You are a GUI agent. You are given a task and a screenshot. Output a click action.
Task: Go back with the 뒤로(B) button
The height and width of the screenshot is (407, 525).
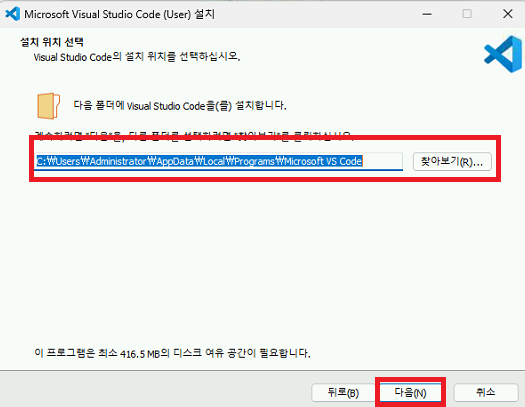point(343,392)
